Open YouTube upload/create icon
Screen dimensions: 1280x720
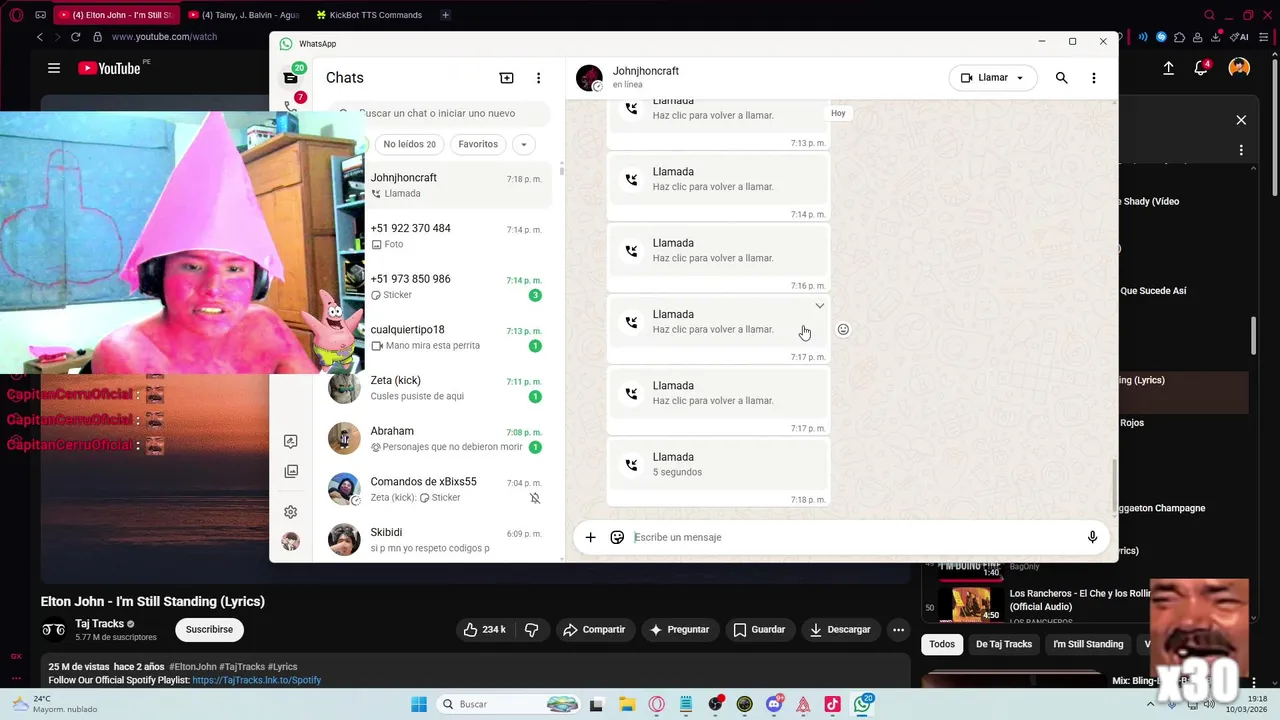click(x=1168, y=68)
